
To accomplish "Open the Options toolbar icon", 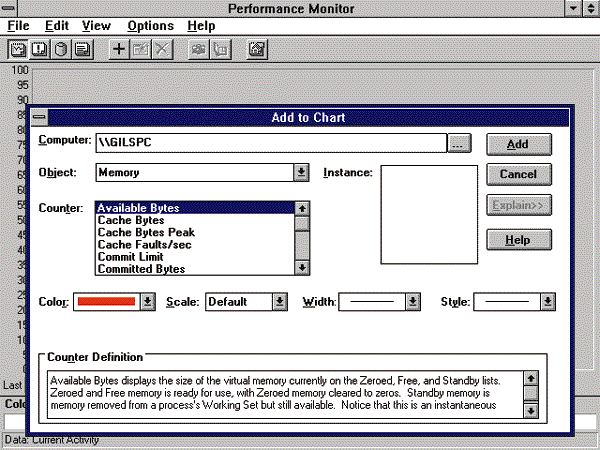I will 257,49.
